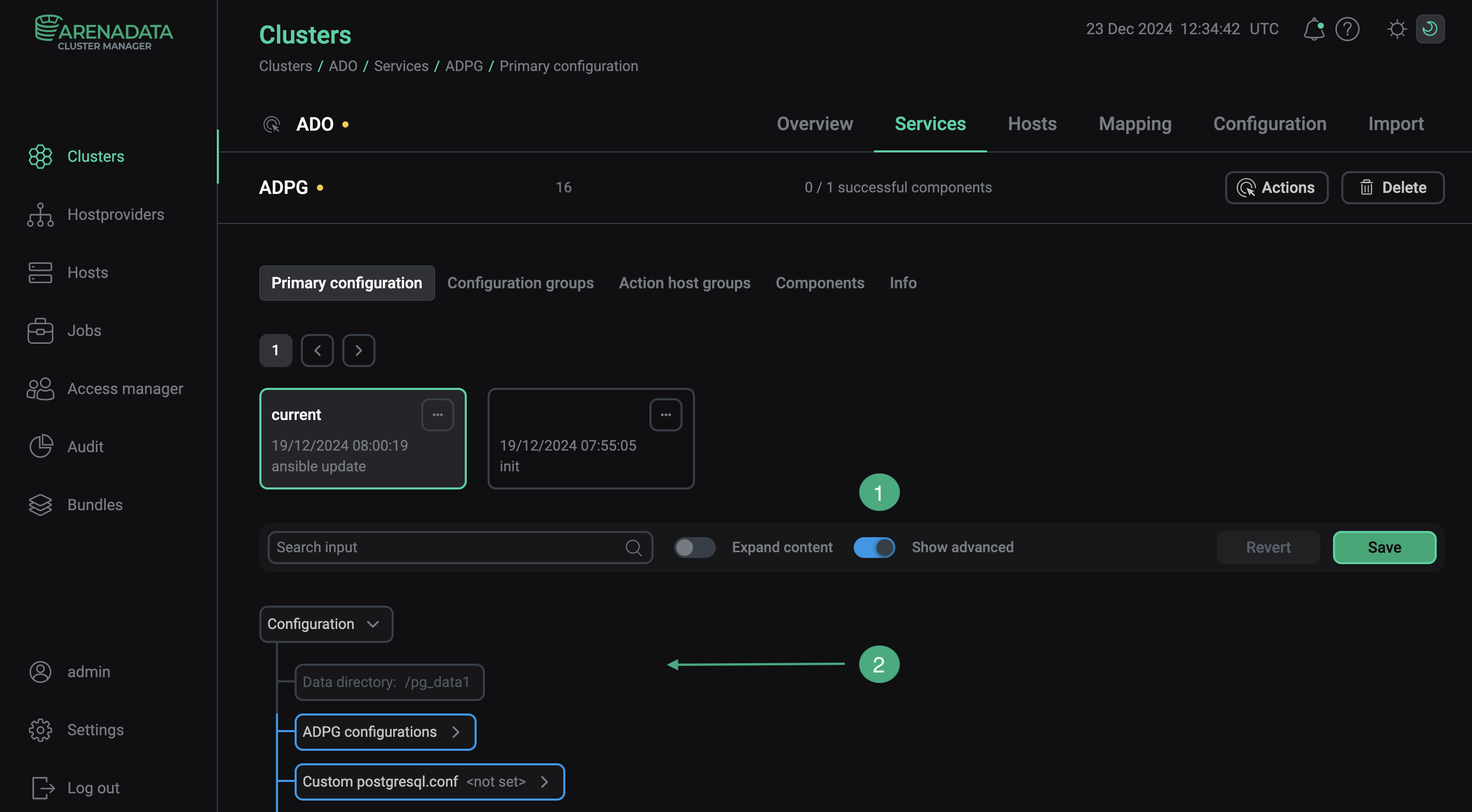Click the Save button
The height and width of the screenshot is (812, 1472).
coord(1383,548)
